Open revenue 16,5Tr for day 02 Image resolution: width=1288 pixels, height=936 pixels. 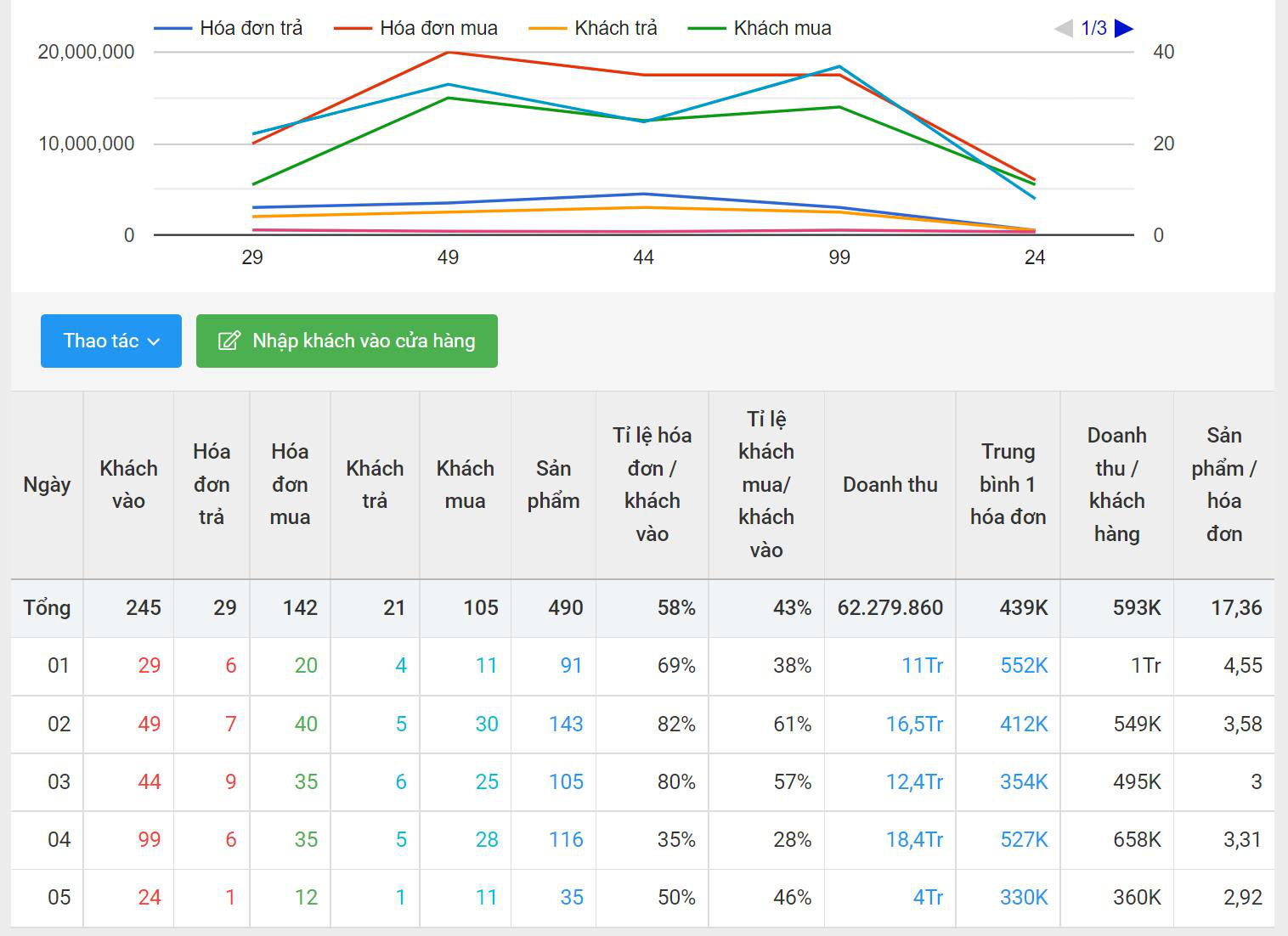pyautogui.click(x=915, y=724)
